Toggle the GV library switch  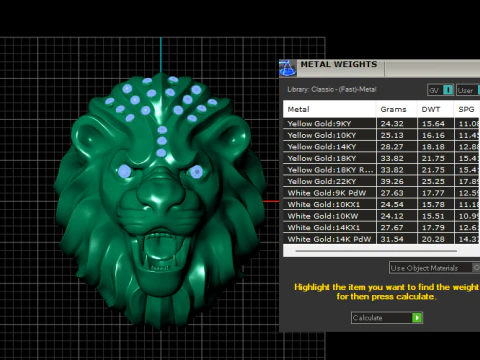448,90
